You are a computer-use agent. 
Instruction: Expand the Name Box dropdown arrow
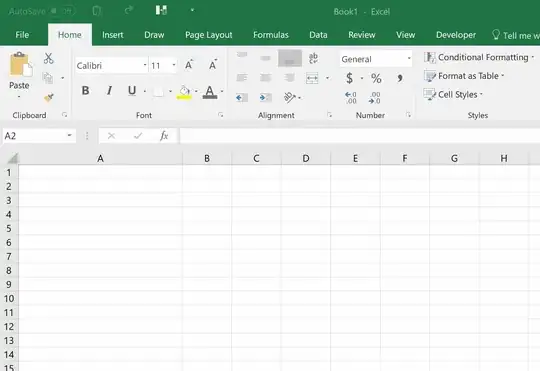[x=70, y=135]
